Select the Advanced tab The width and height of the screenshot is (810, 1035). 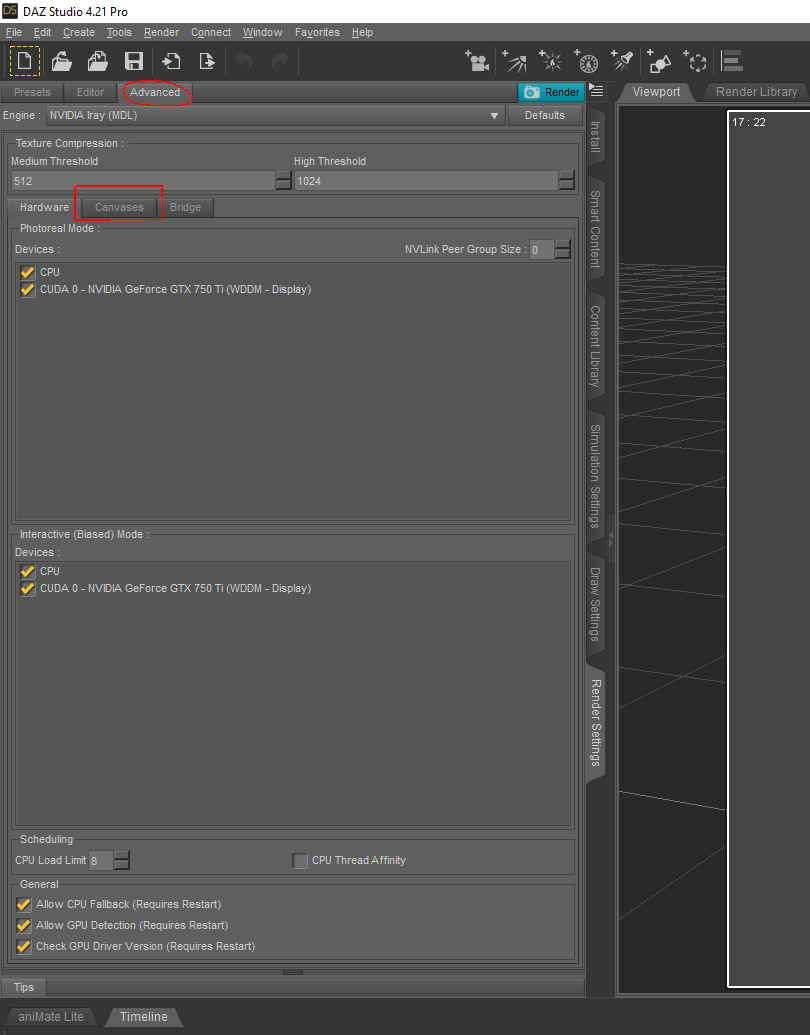(x=155, y=92)
